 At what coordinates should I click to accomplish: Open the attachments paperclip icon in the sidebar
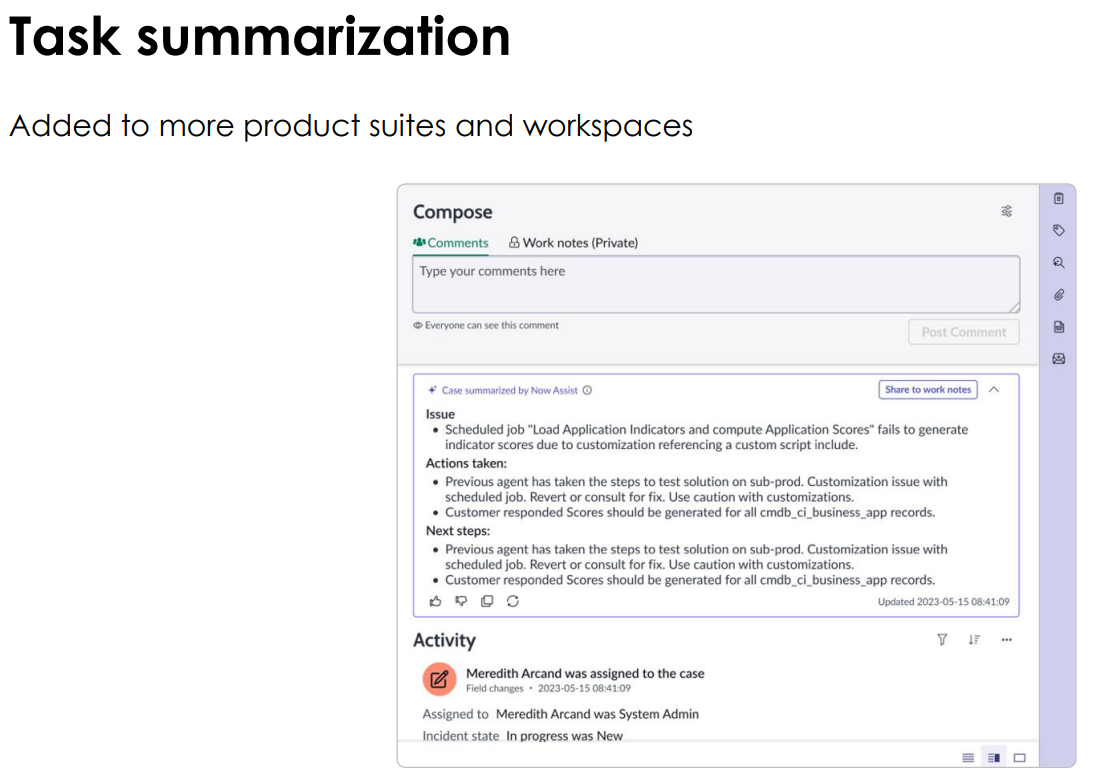click(1058, 294)
